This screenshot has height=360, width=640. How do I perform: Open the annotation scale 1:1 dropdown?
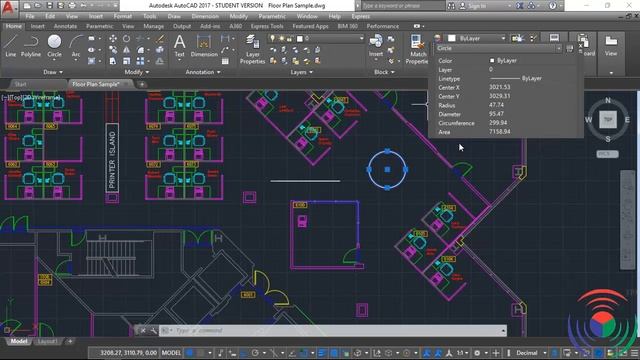tap(462, 353)
